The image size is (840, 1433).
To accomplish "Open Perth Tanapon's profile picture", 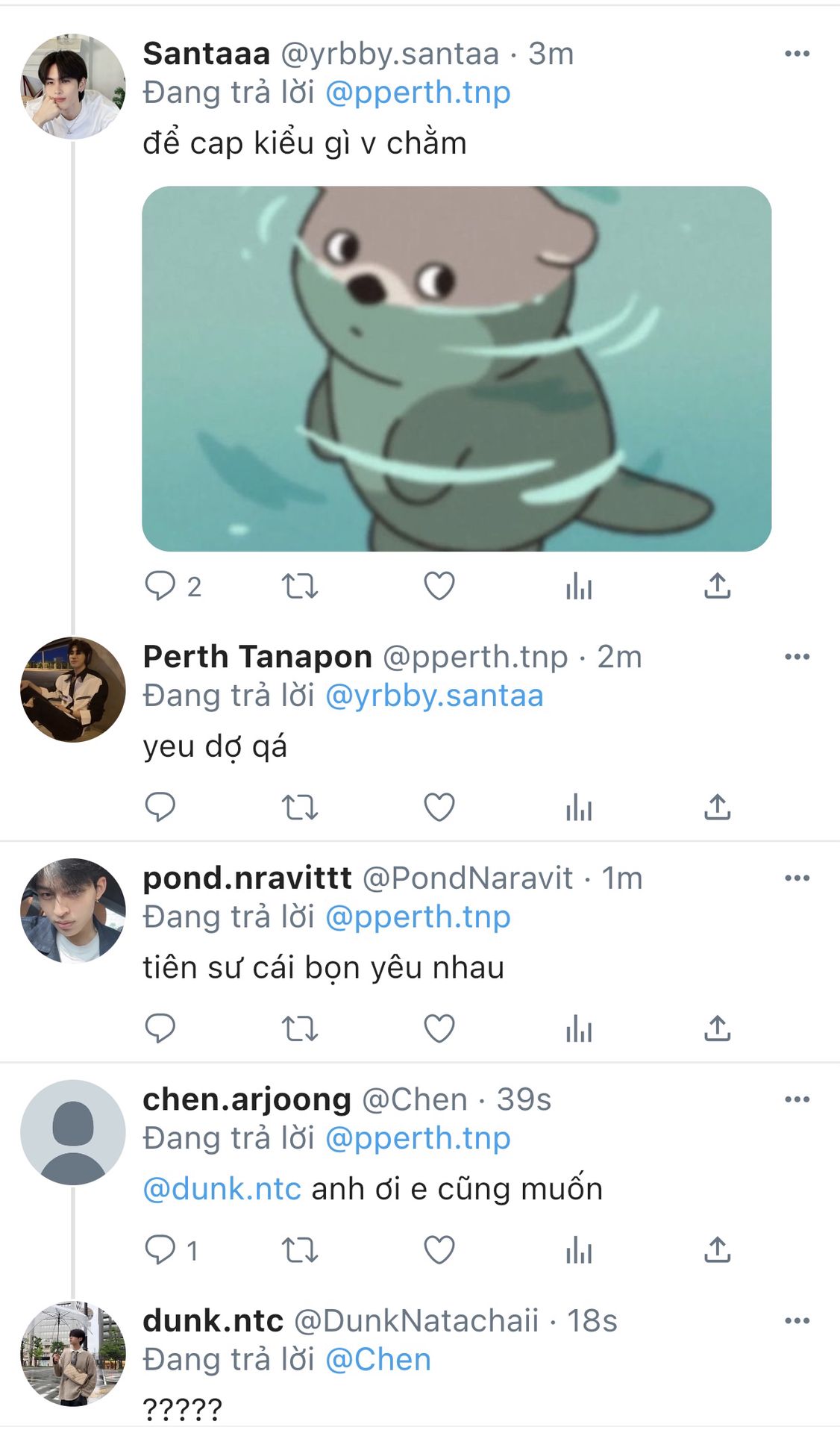I will coord(73,689).
